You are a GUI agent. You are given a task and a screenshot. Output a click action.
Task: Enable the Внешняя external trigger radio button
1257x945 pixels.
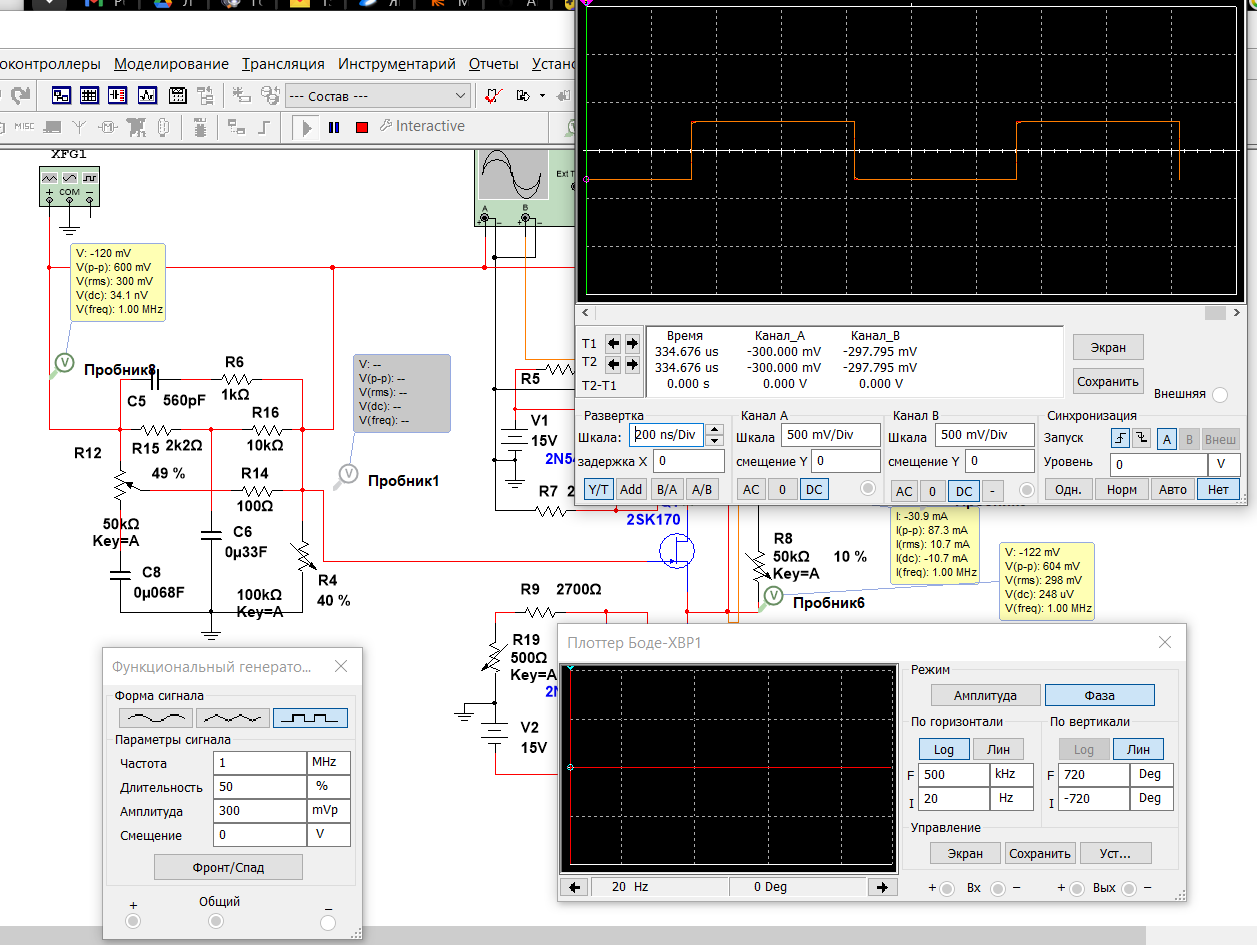[1219, 395]
